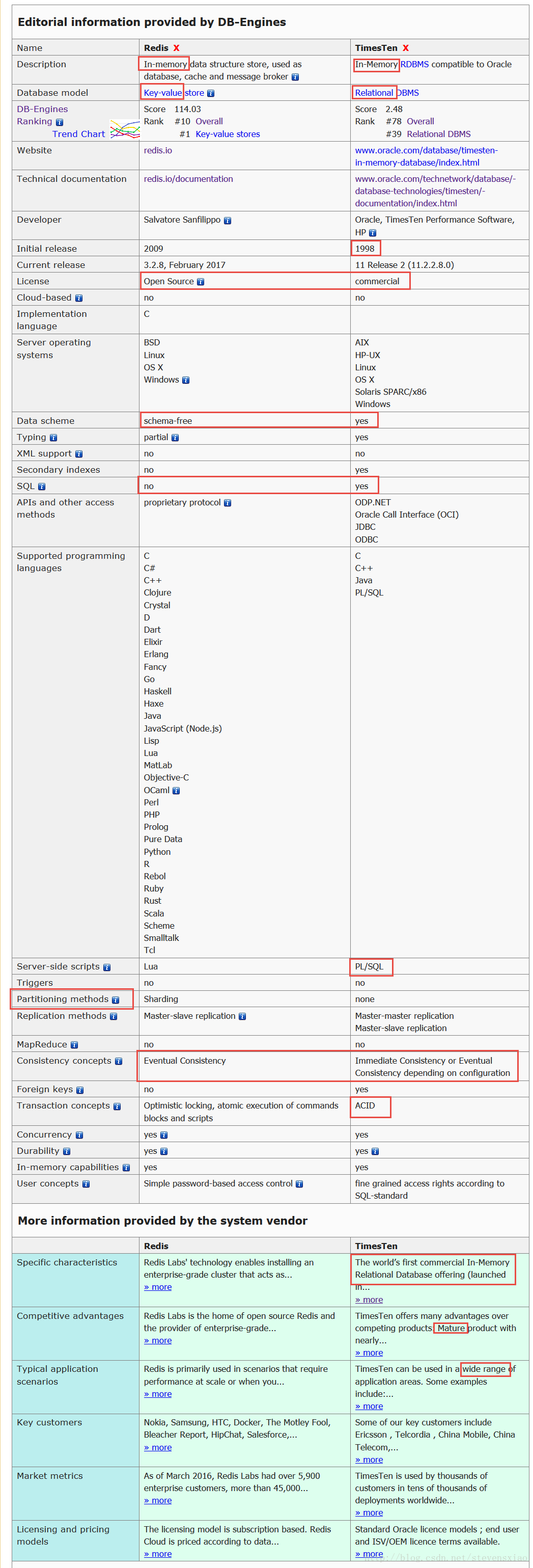
Task: Click info icon beside Cloud-based label
Action: click(78, 298)
